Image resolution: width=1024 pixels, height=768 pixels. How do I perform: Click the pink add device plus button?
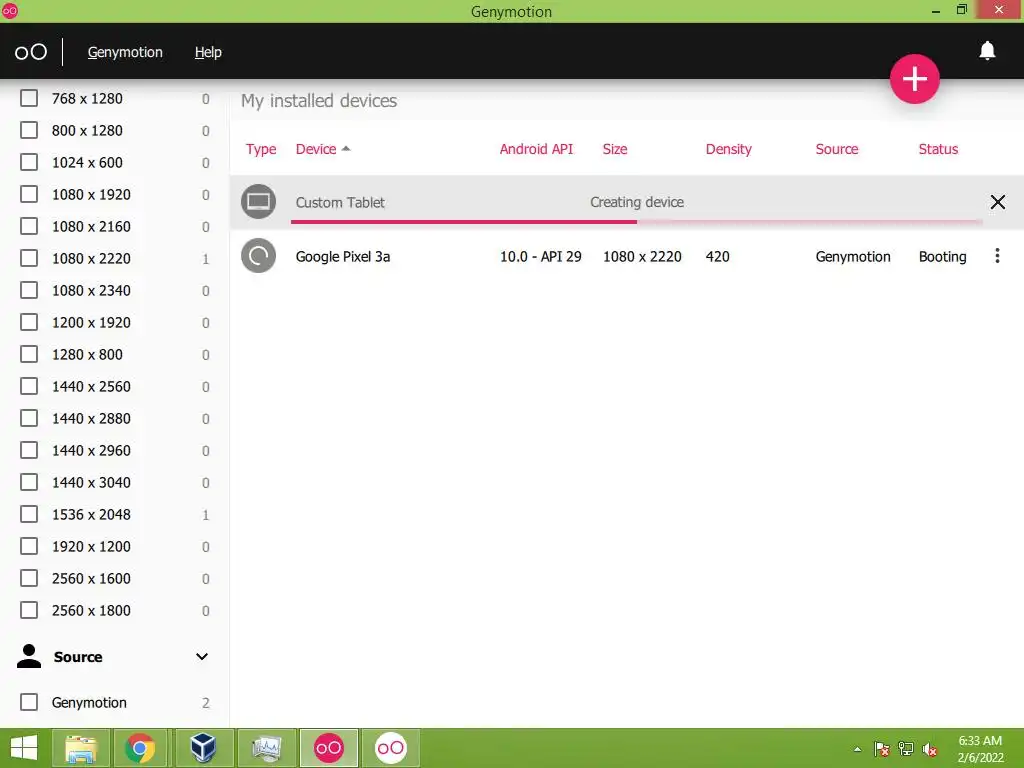pos(914,79)
